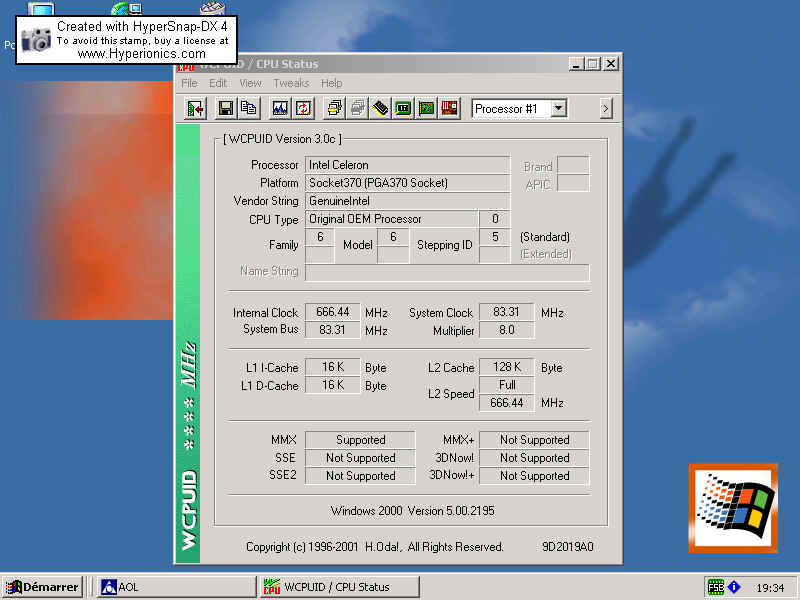Select the Platform value "Socket370 (PGA370 Socket)"
The height and width of the screenshot is (600, 800).
tap(408, 183)
